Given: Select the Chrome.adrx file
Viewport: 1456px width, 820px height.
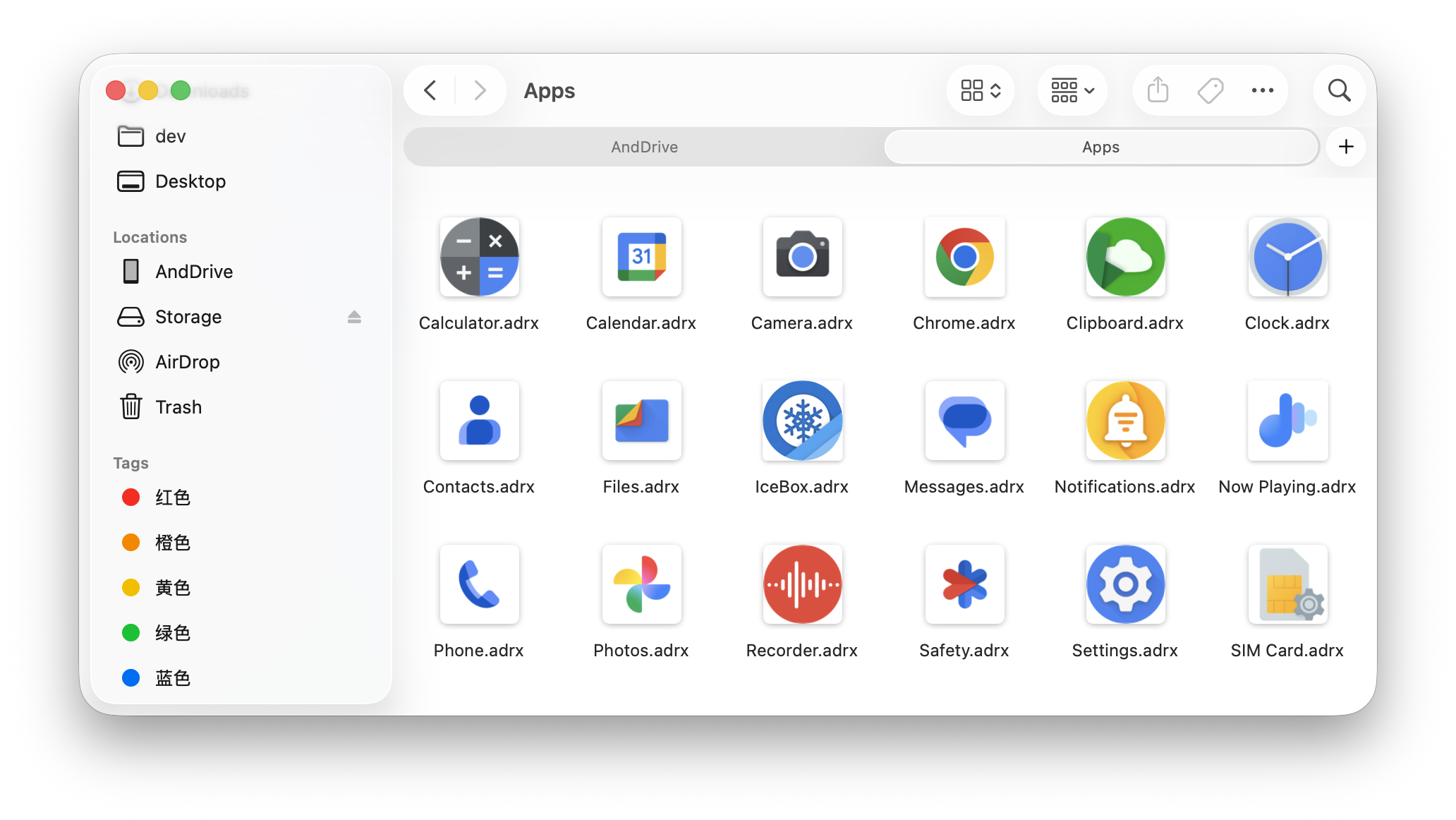Looking at the screenshot, I should 964,257.
